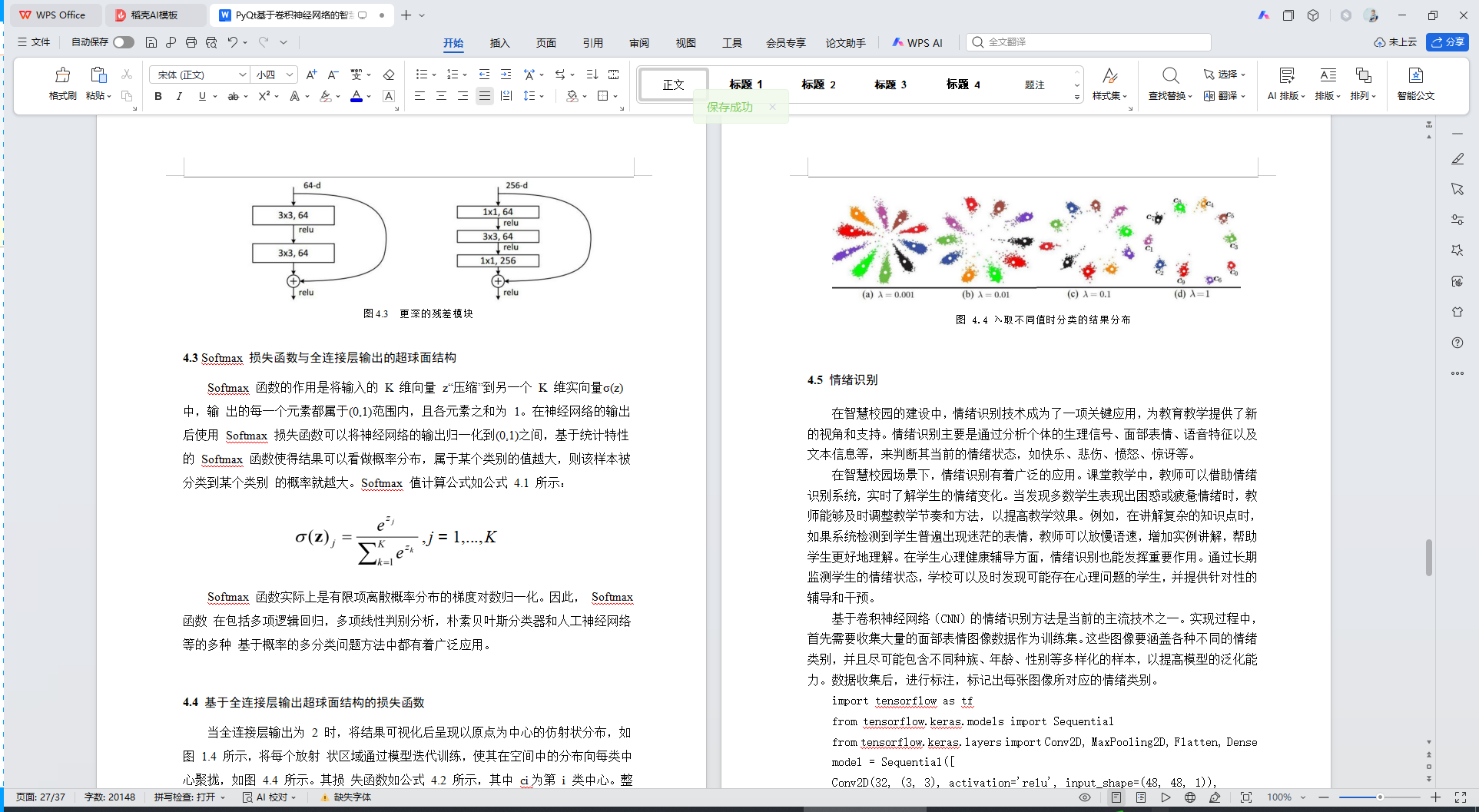Open the sort tool

tap(592, 75)
